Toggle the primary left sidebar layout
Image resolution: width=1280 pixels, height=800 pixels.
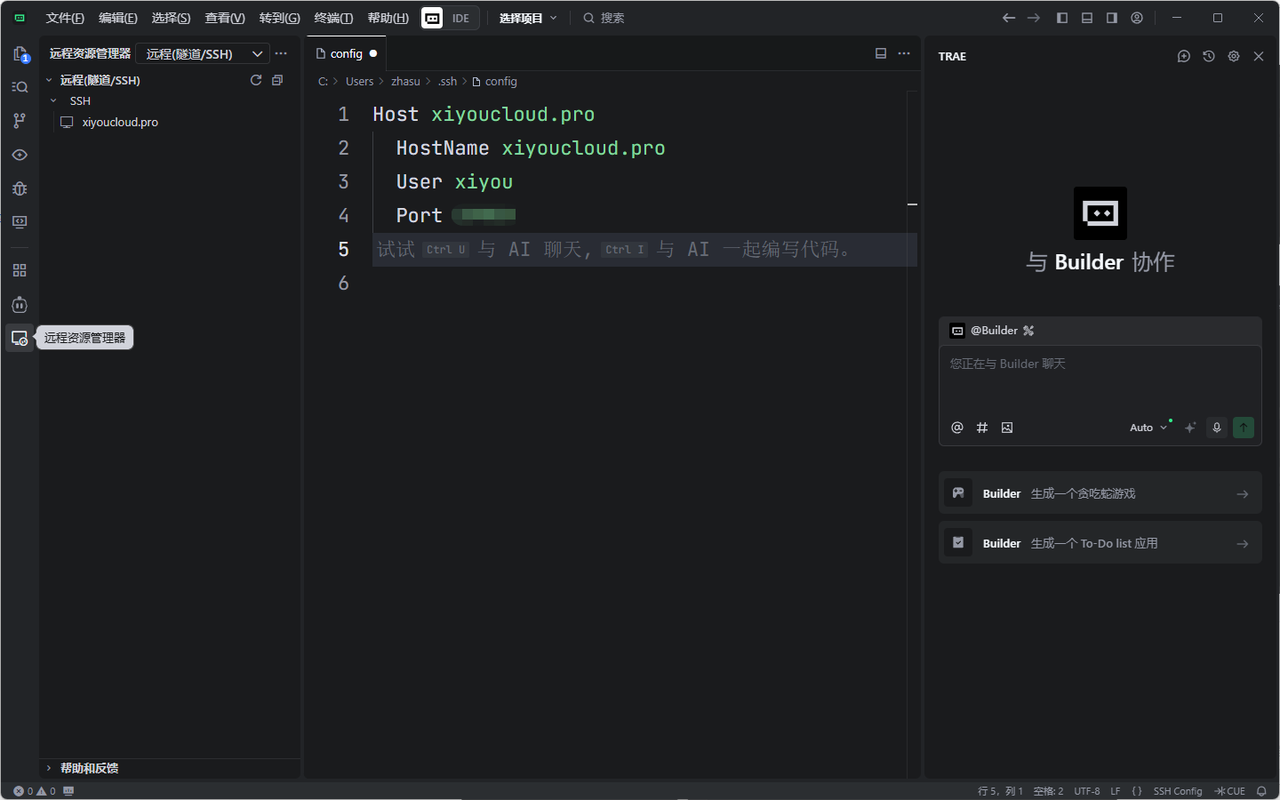pos(1062,18)
